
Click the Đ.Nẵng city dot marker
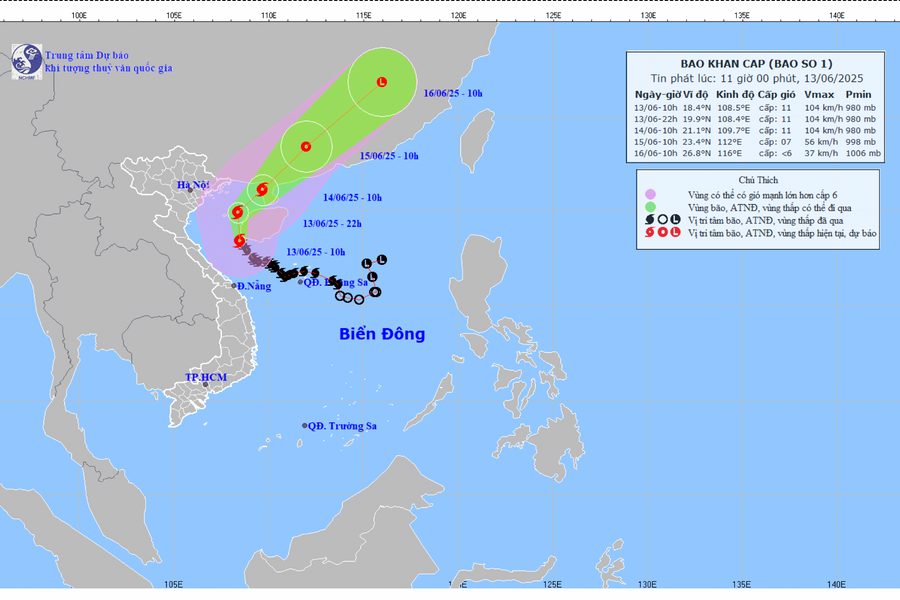(x=234, y=286)
